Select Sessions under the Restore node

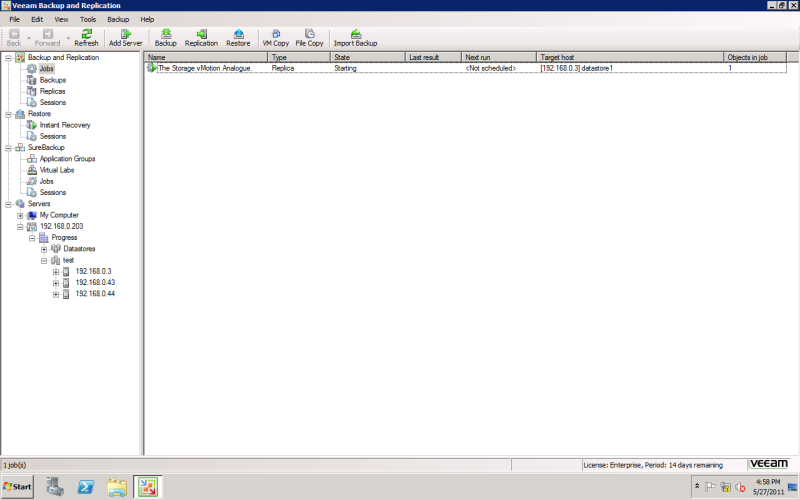point(53,136)
